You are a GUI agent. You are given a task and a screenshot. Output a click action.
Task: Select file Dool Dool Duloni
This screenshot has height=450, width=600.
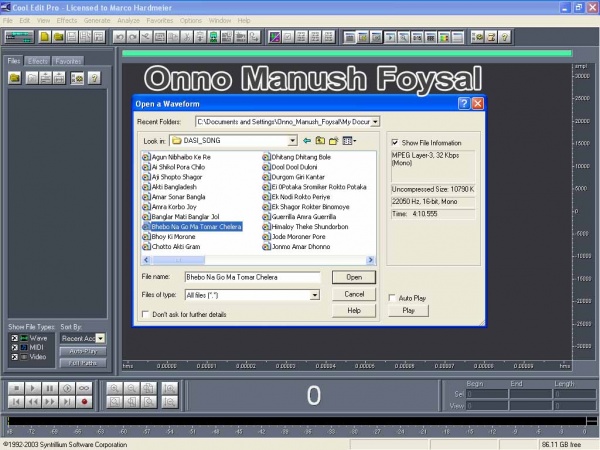point(290,167)
